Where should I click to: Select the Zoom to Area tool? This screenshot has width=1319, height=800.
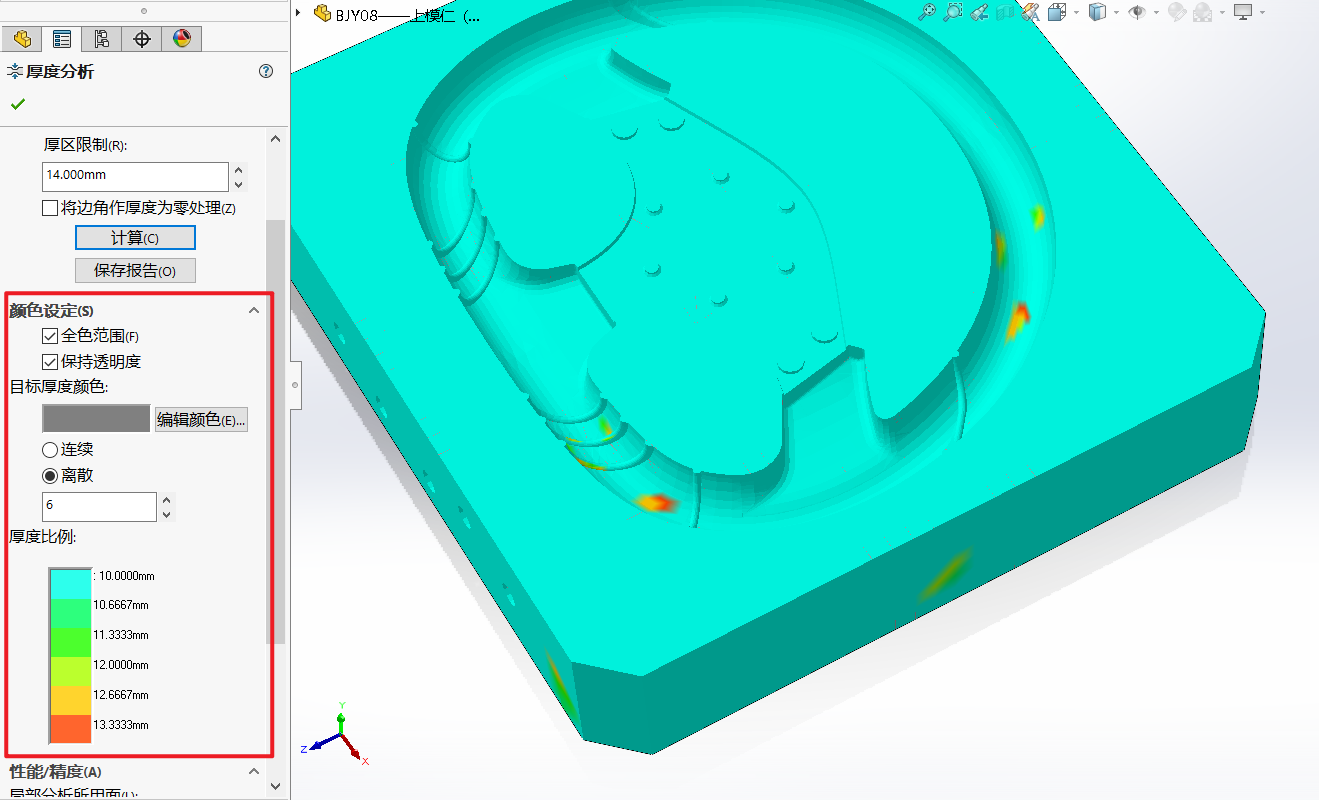tap(953, 12)
